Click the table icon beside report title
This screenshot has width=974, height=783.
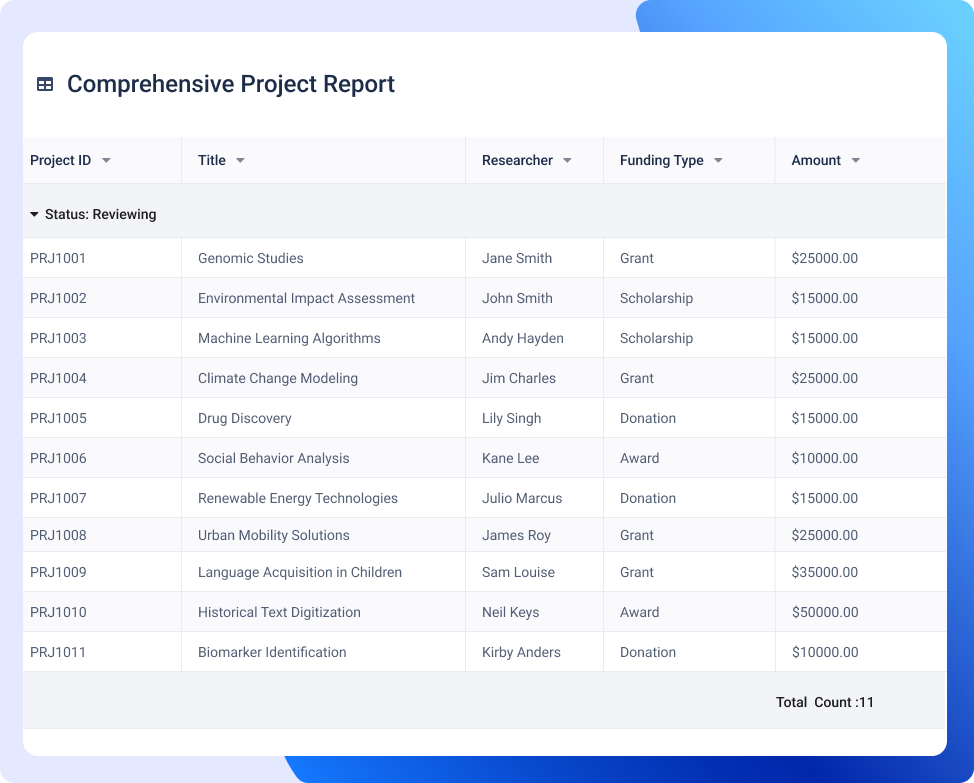point(45,84)
